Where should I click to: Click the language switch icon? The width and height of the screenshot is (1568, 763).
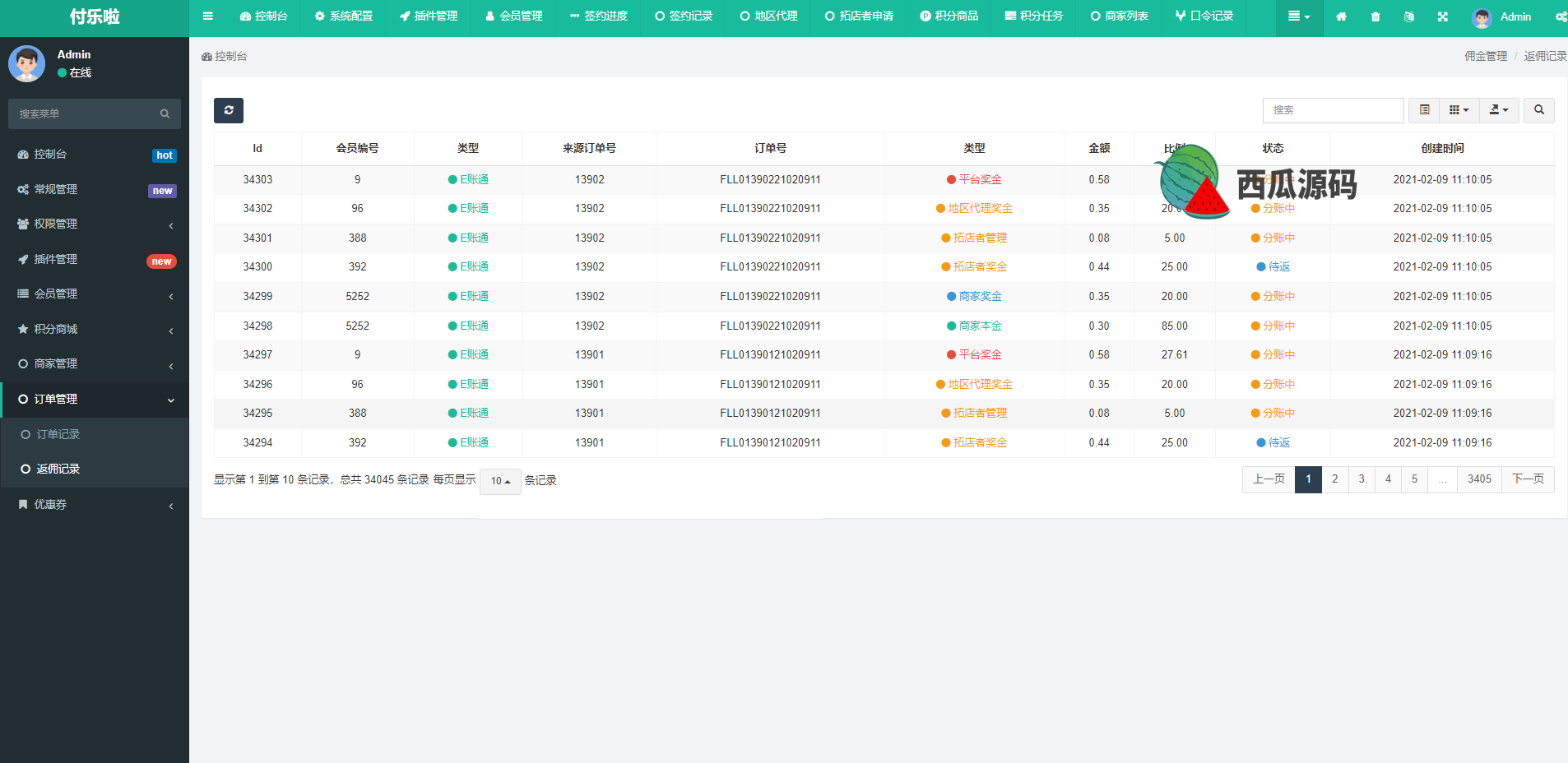1408,16
